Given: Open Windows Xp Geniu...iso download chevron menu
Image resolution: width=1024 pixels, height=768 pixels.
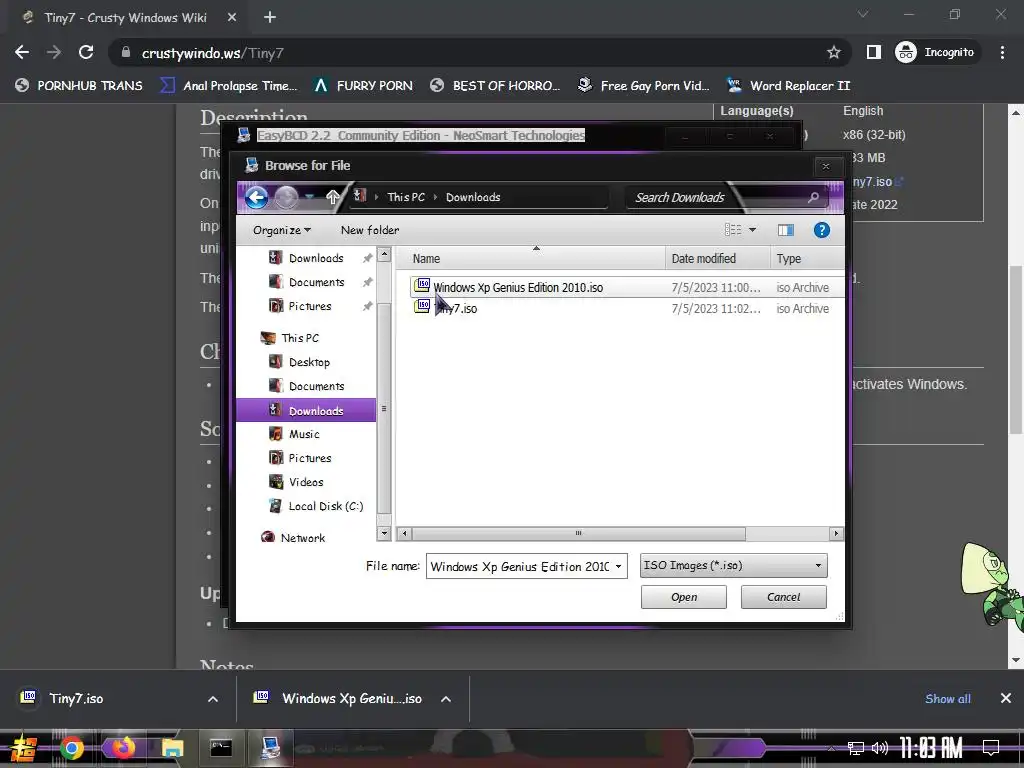Looking at the screenshot, I should click(446, 699).
